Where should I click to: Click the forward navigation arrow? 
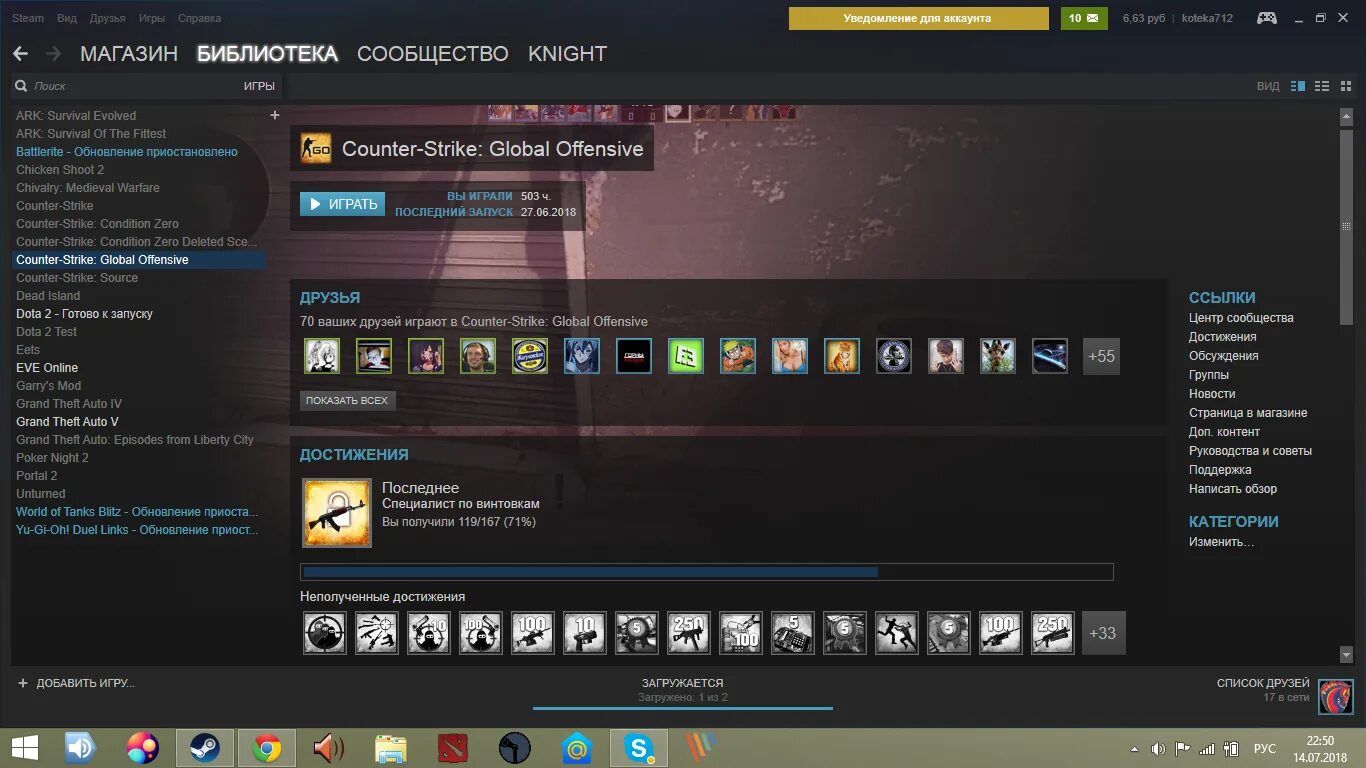coord(54,54)
